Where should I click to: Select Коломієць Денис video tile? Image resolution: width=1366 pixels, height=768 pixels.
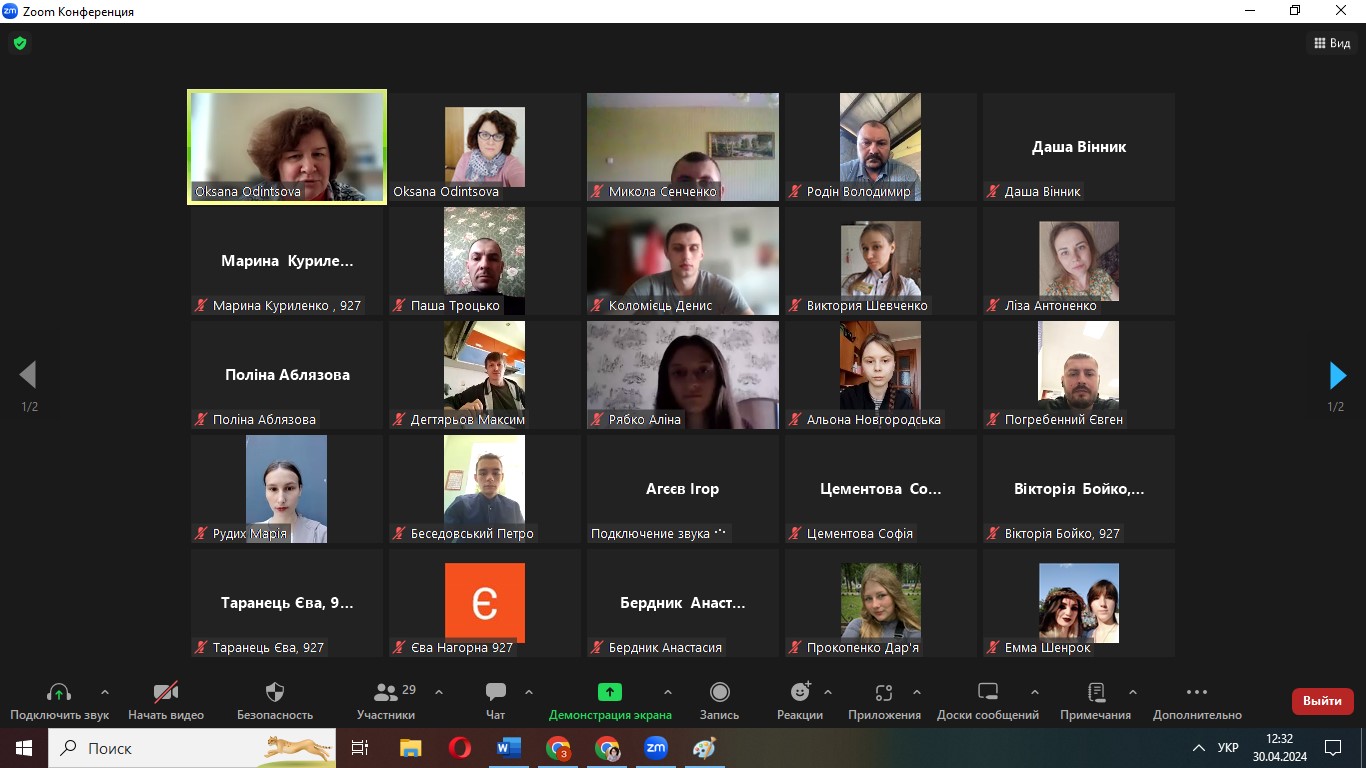point(683,261)
